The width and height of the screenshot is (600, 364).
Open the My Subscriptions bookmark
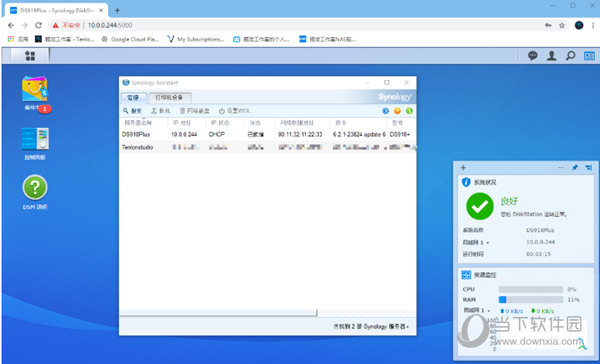pyautogui.click(x=196, y=39)
